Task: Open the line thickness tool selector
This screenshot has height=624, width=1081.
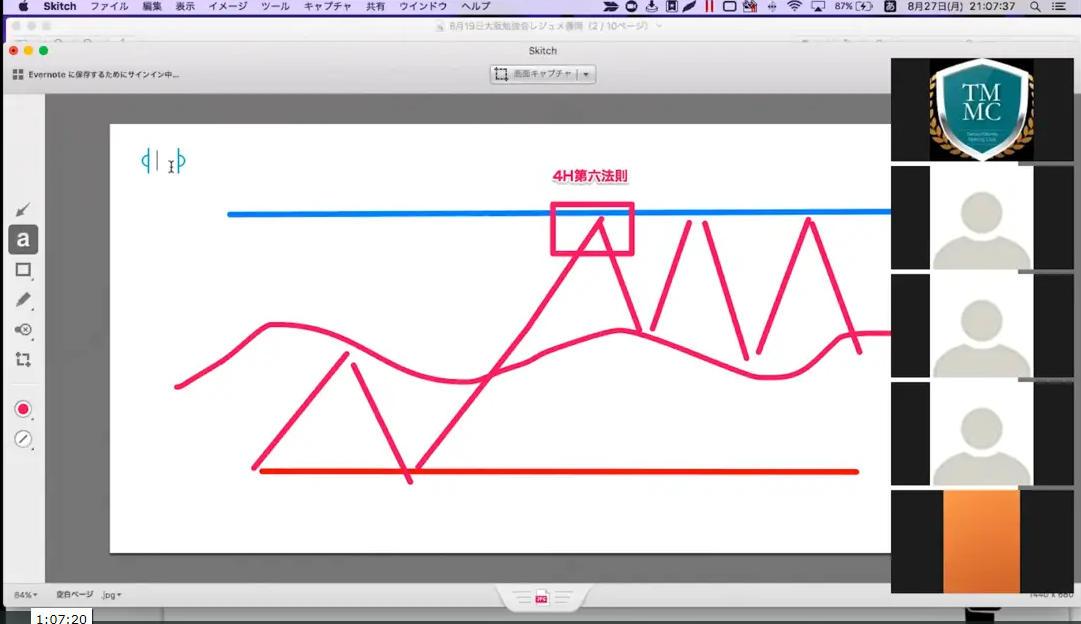Action: (23, 439)
